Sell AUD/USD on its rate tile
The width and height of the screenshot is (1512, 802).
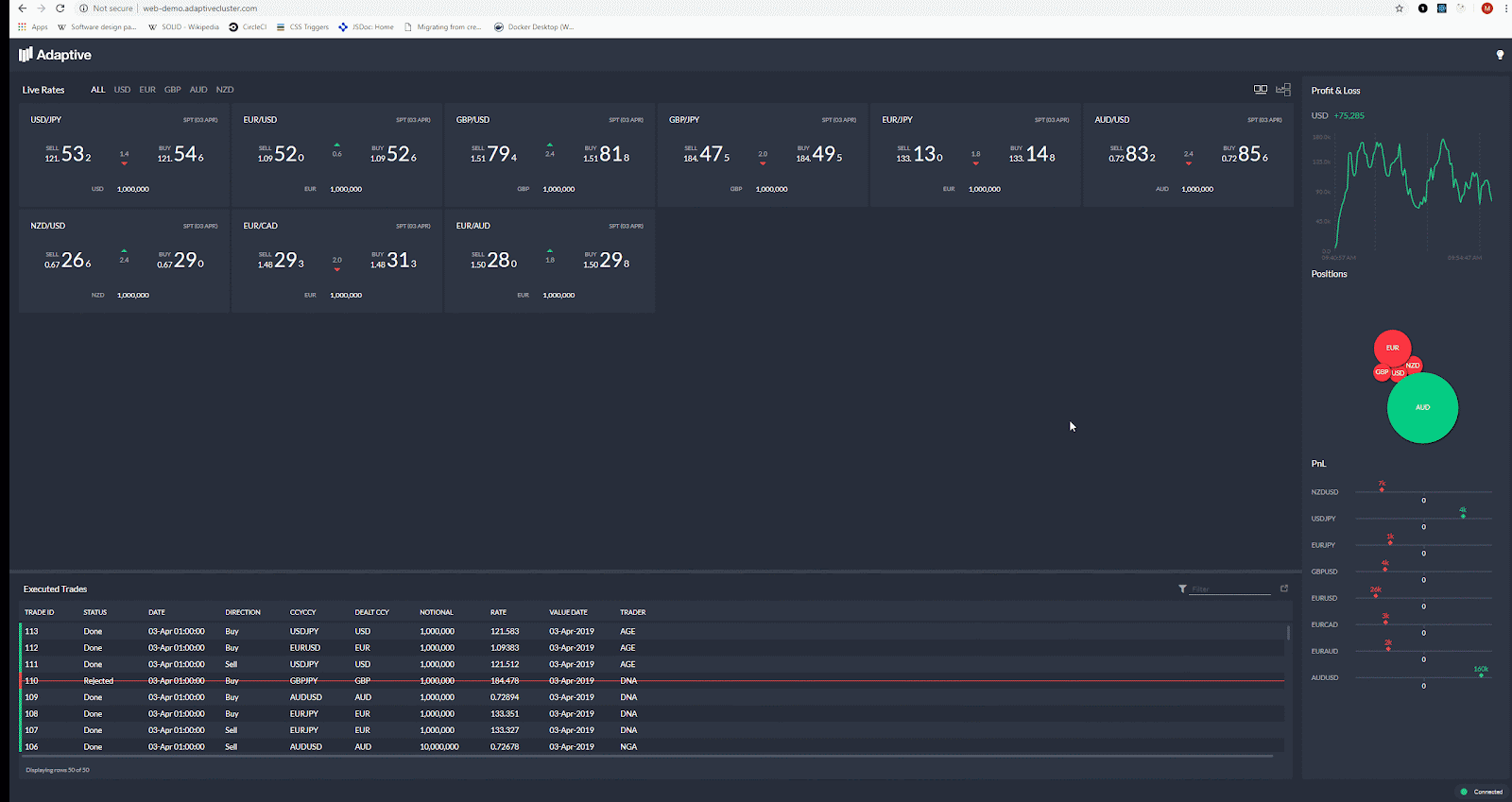coord(1132,154)
